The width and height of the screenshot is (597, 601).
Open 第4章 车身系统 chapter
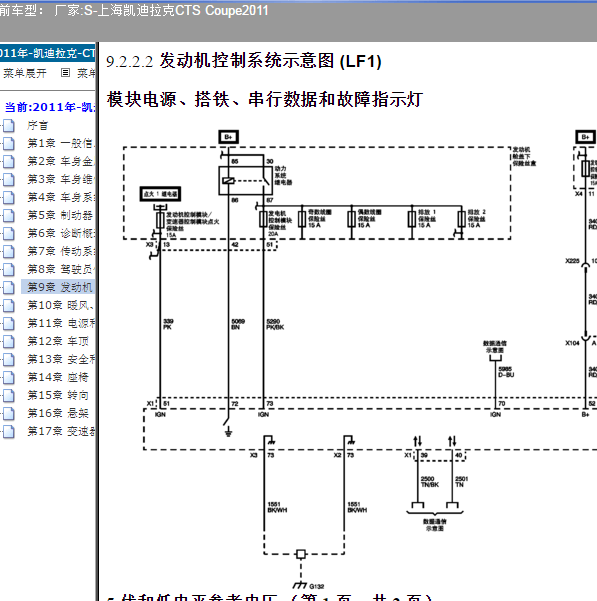click(61, 197)
